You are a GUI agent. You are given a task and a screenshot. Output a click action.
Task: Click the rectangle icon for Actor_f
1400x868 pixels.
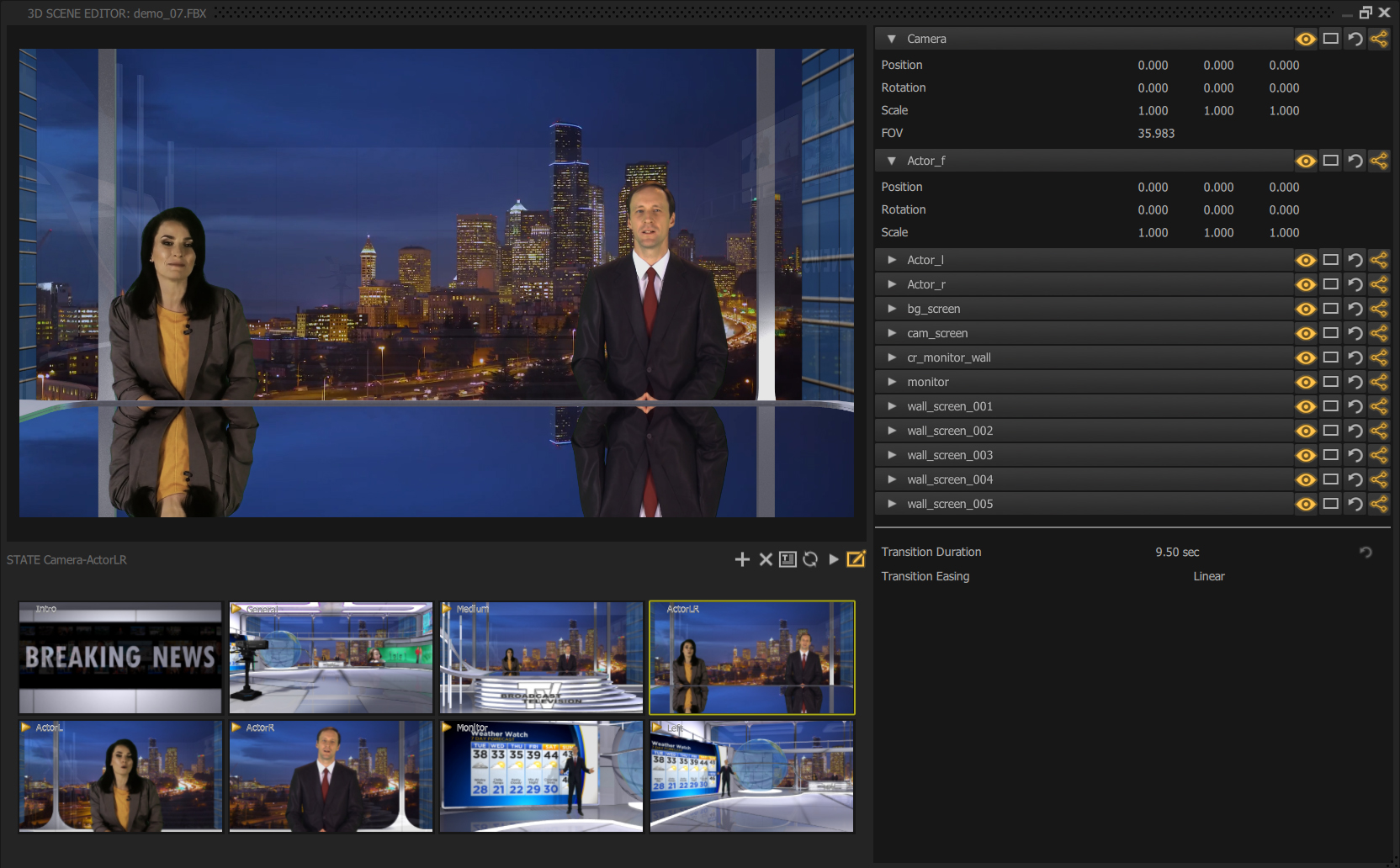tap(1330, 161)
